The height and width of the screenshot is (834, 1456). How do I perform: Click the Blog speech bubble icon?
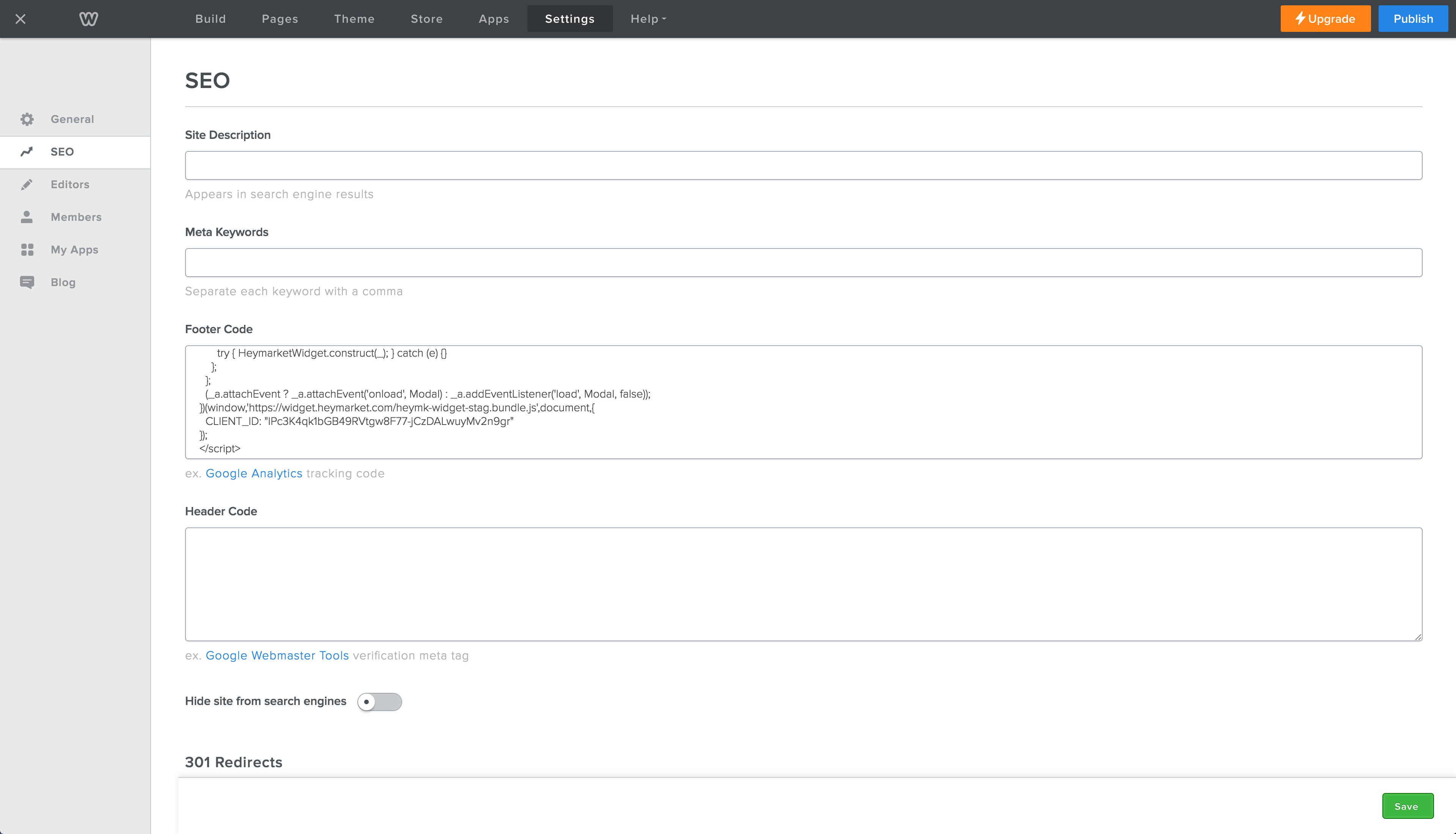pyautogui.click(x=27, y=282)
